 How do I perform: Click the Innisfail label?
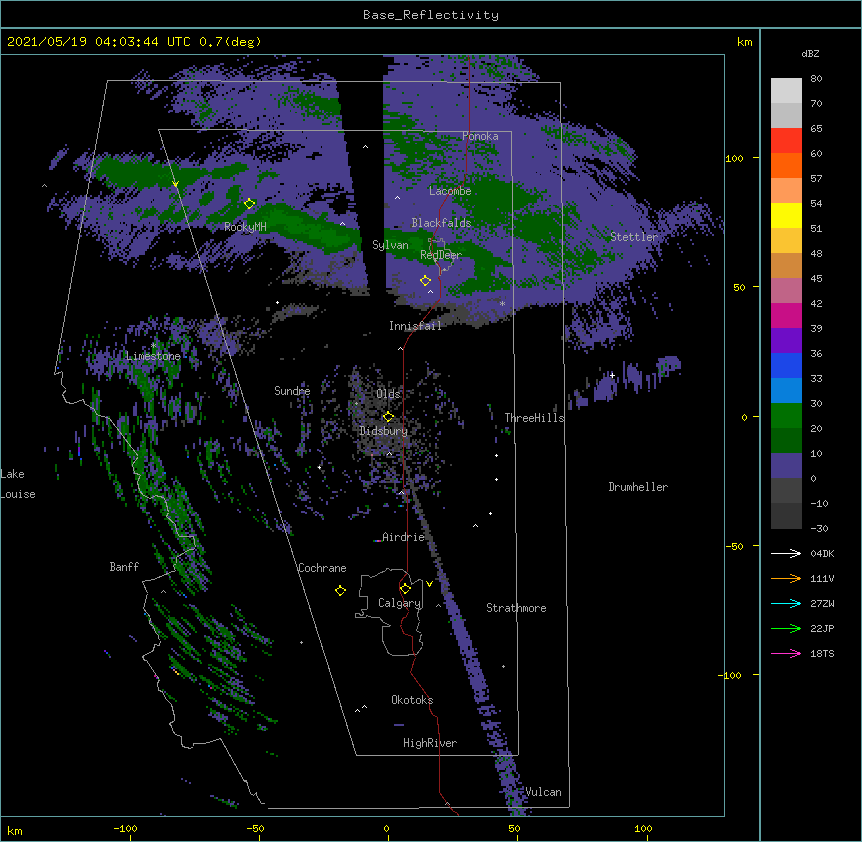point(415,326)
